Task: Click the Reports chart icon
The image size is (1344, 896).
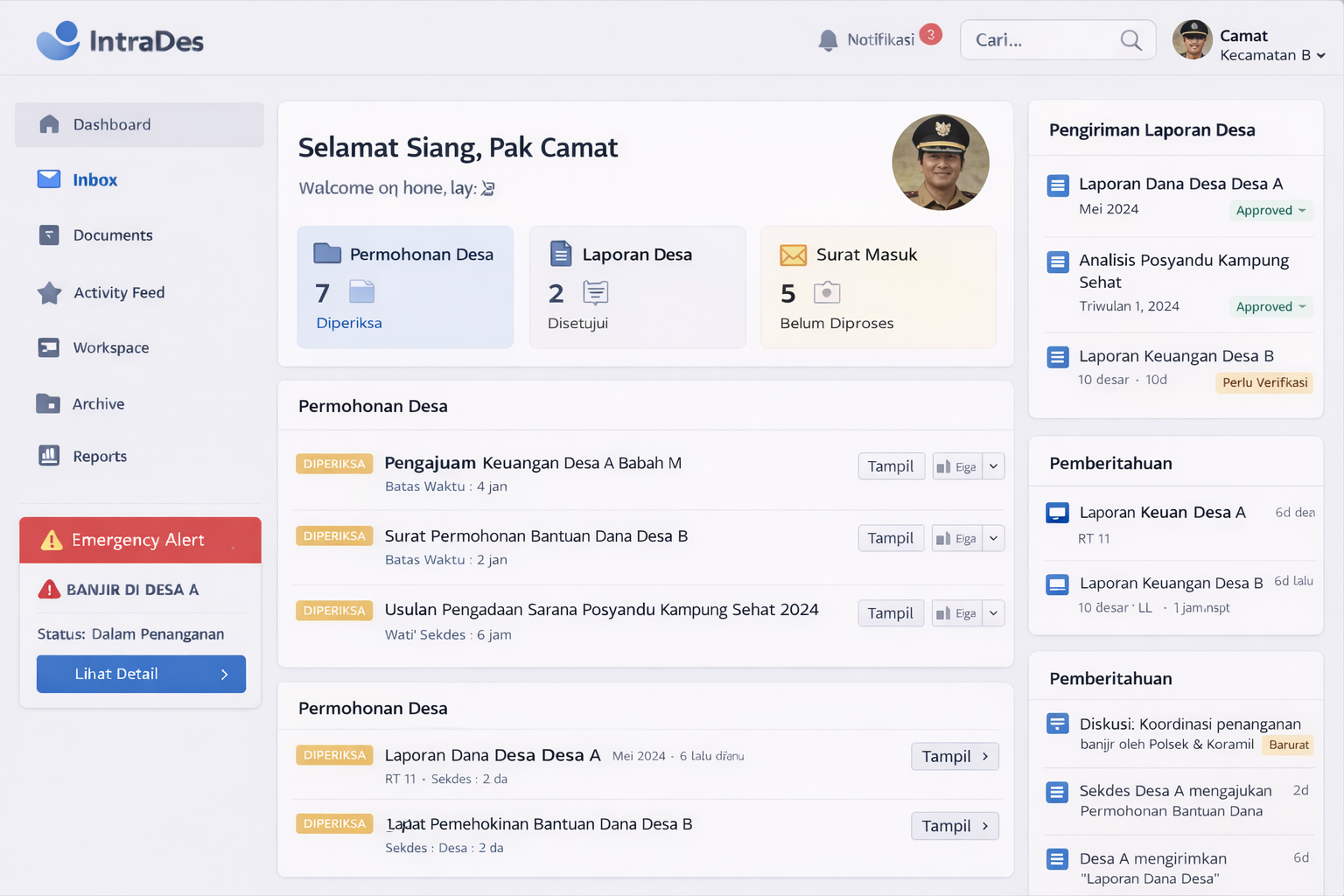Action: (49, 456)
